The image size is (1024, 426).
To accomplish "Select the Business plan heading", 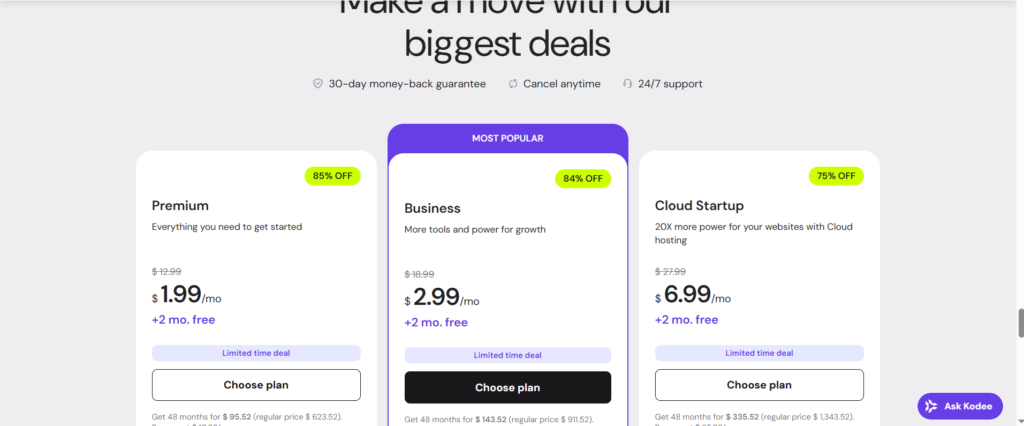I will (432, 209).
